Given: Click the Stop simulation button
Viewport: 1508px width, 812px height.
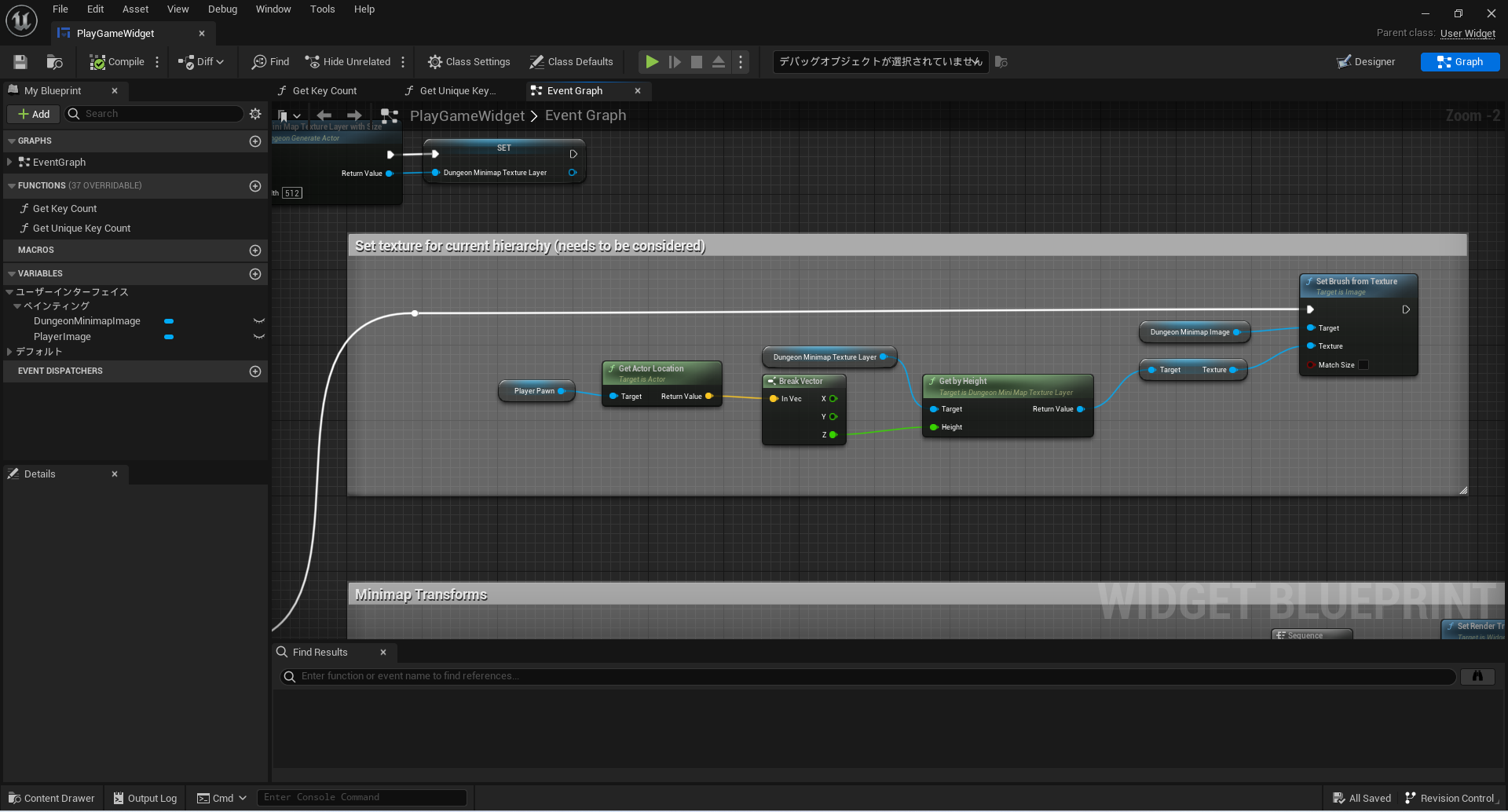Looking at the screenshot, I should point(697,62).
